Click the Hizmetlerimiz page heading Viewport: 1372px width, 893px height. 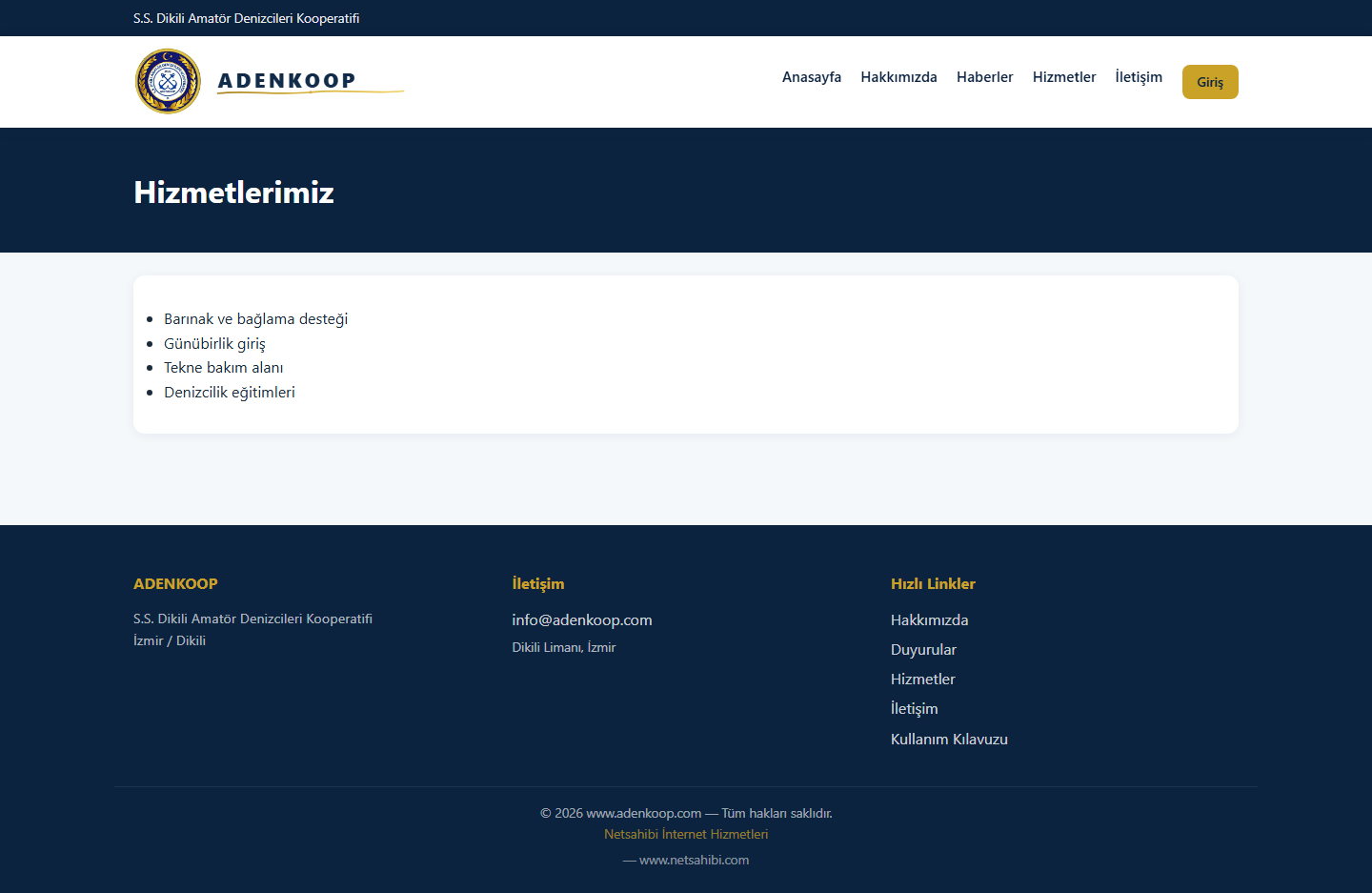[233, 193]
